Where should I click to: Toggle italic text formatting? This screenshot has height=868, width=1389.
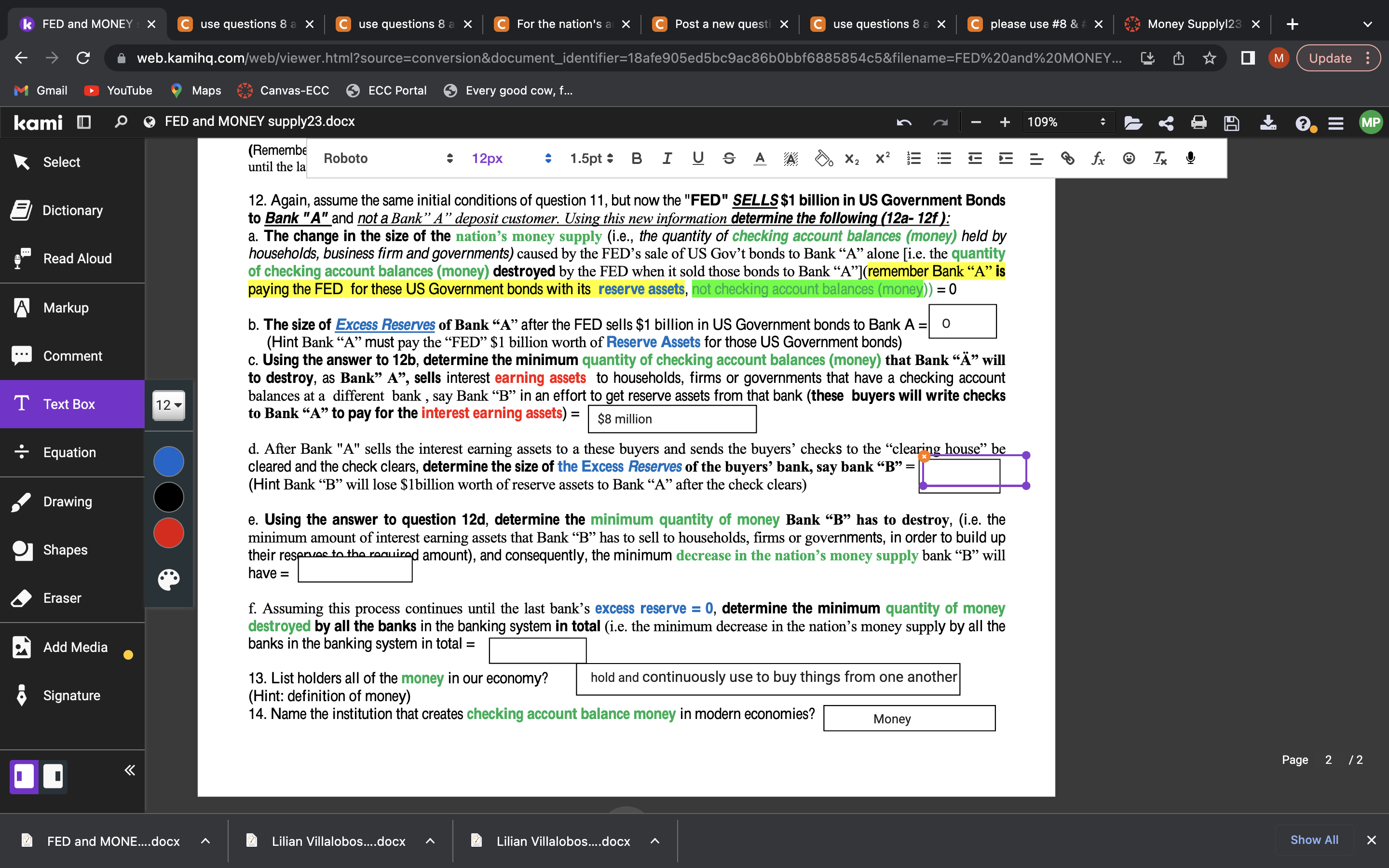click(x=667, y=159)
